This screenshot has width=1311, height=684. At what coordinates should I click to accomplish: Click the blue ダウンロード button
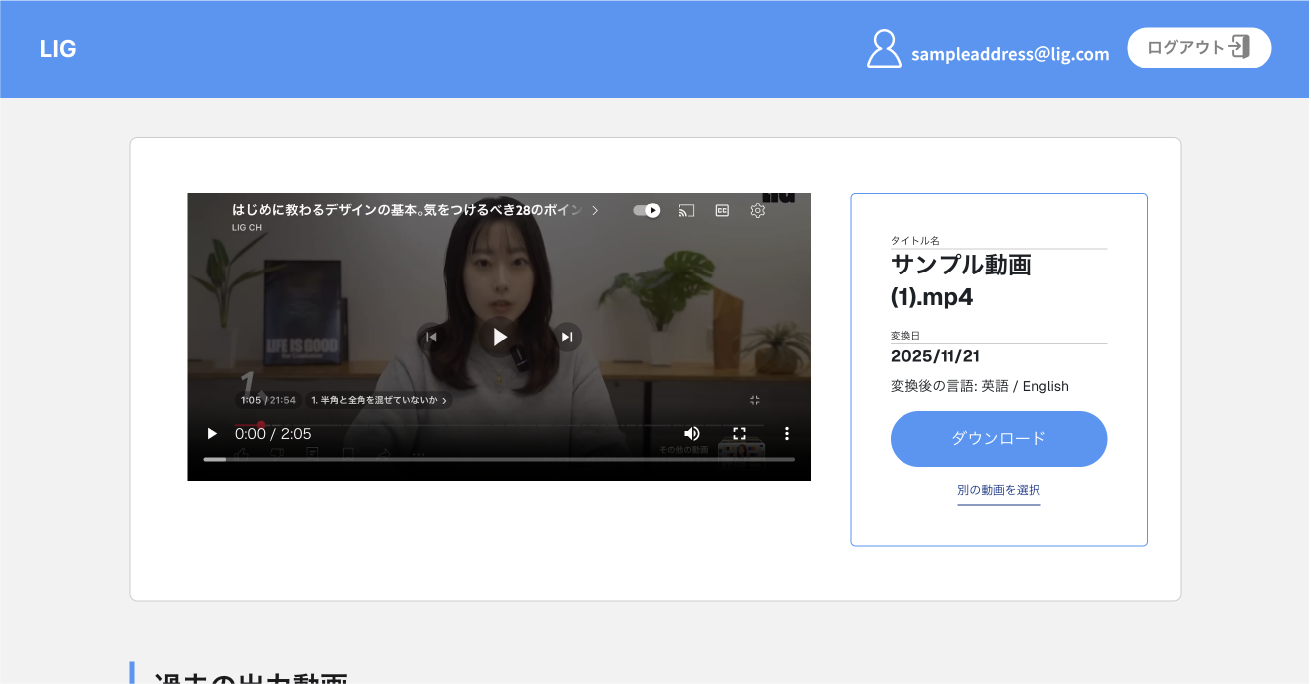tap(998, 438)
